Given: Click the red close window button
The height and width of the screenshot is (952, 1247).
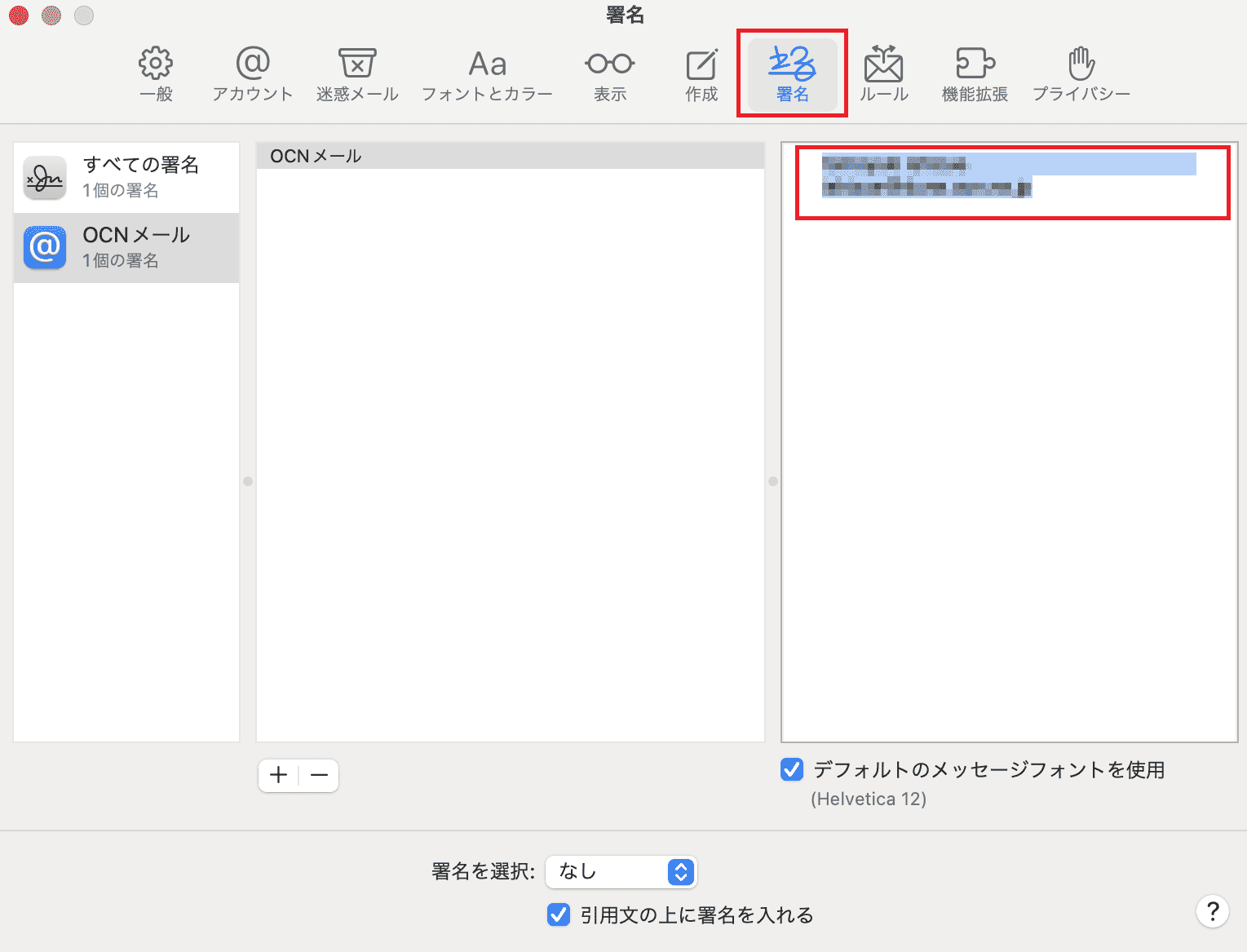Looking at the screenshot, I should tap(19, 15).
